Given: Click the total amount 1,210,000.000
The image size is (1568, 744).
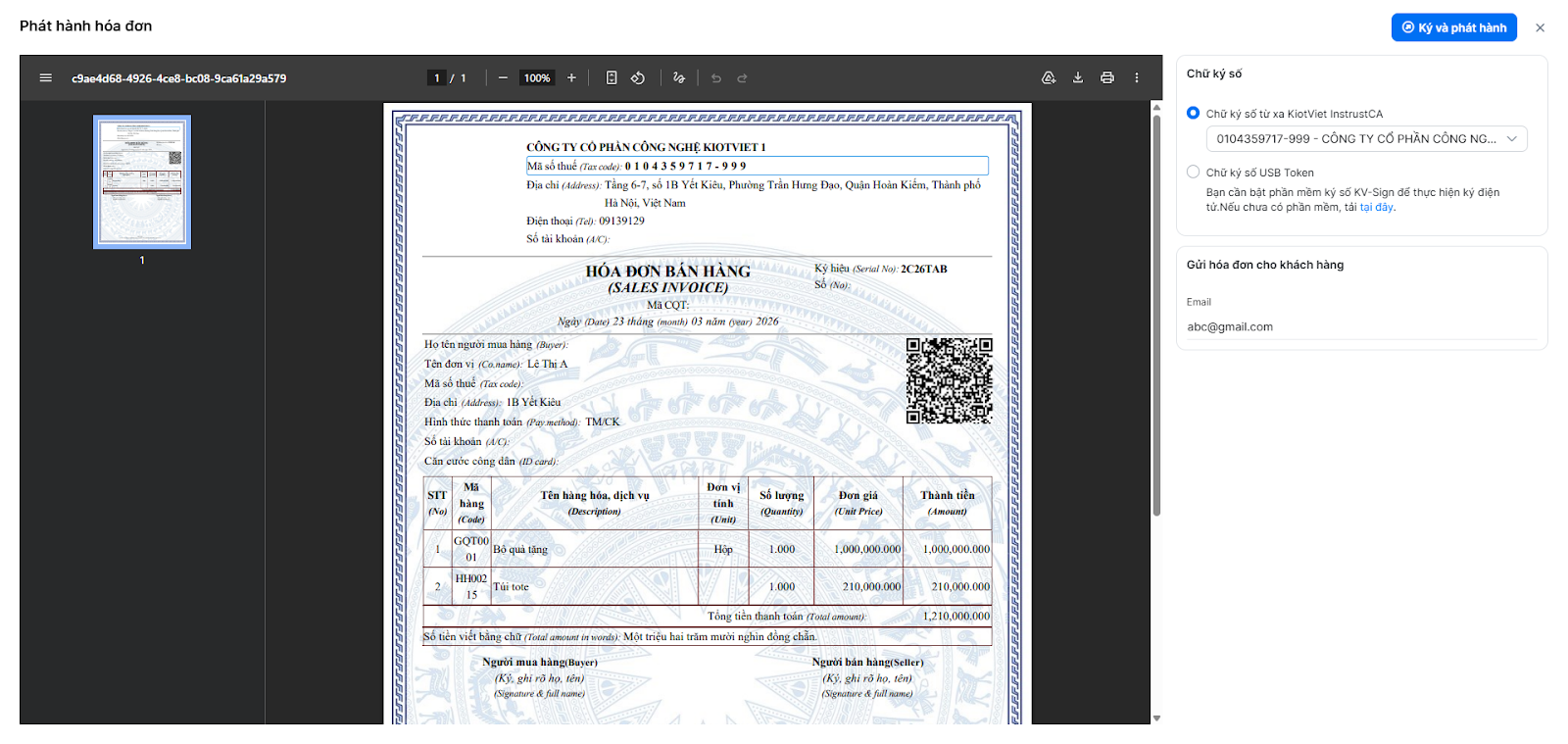Looking at the screenshot, I should click(956, 617).
